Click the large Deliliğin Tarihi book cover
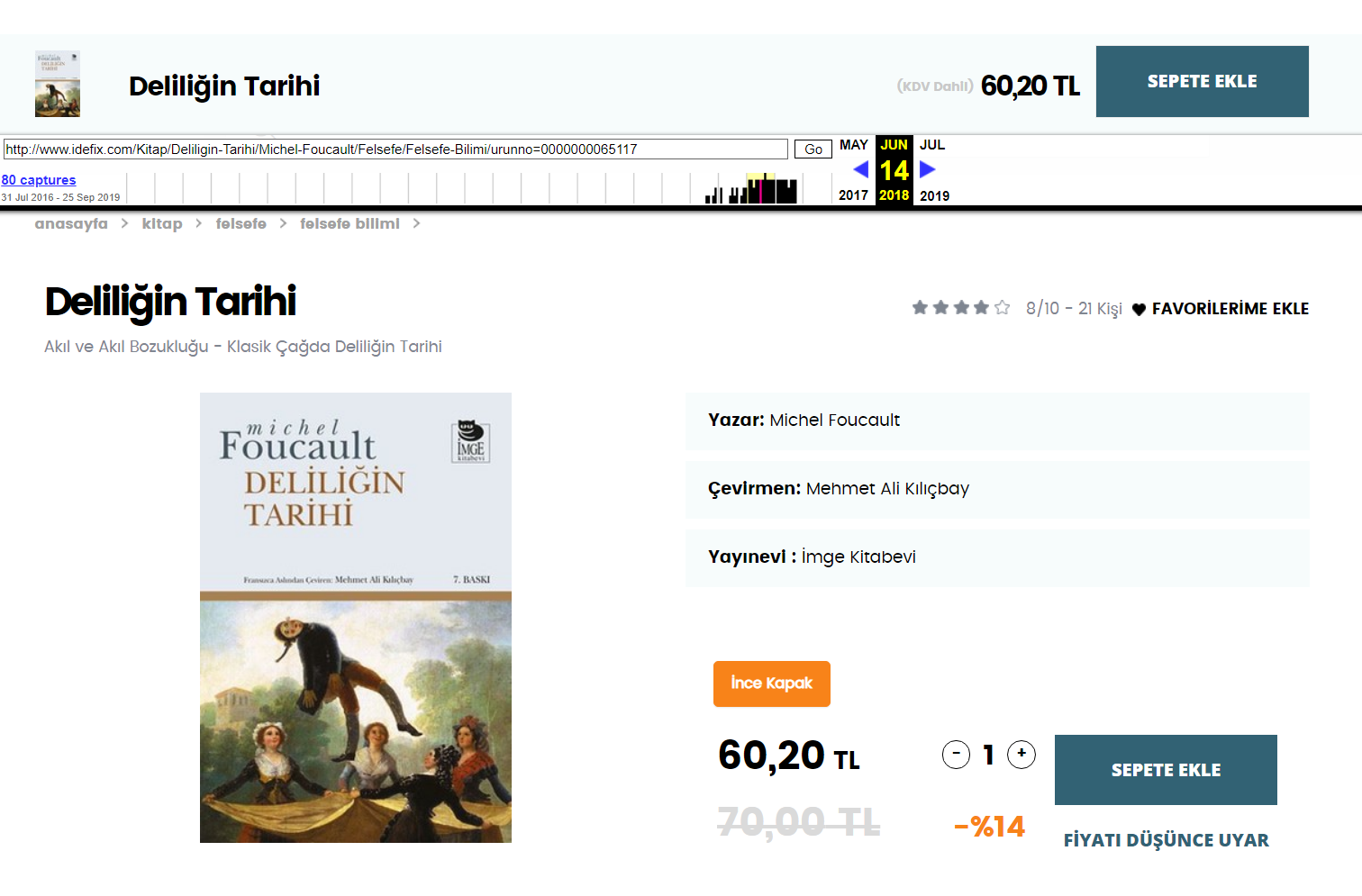 (356, 618)
